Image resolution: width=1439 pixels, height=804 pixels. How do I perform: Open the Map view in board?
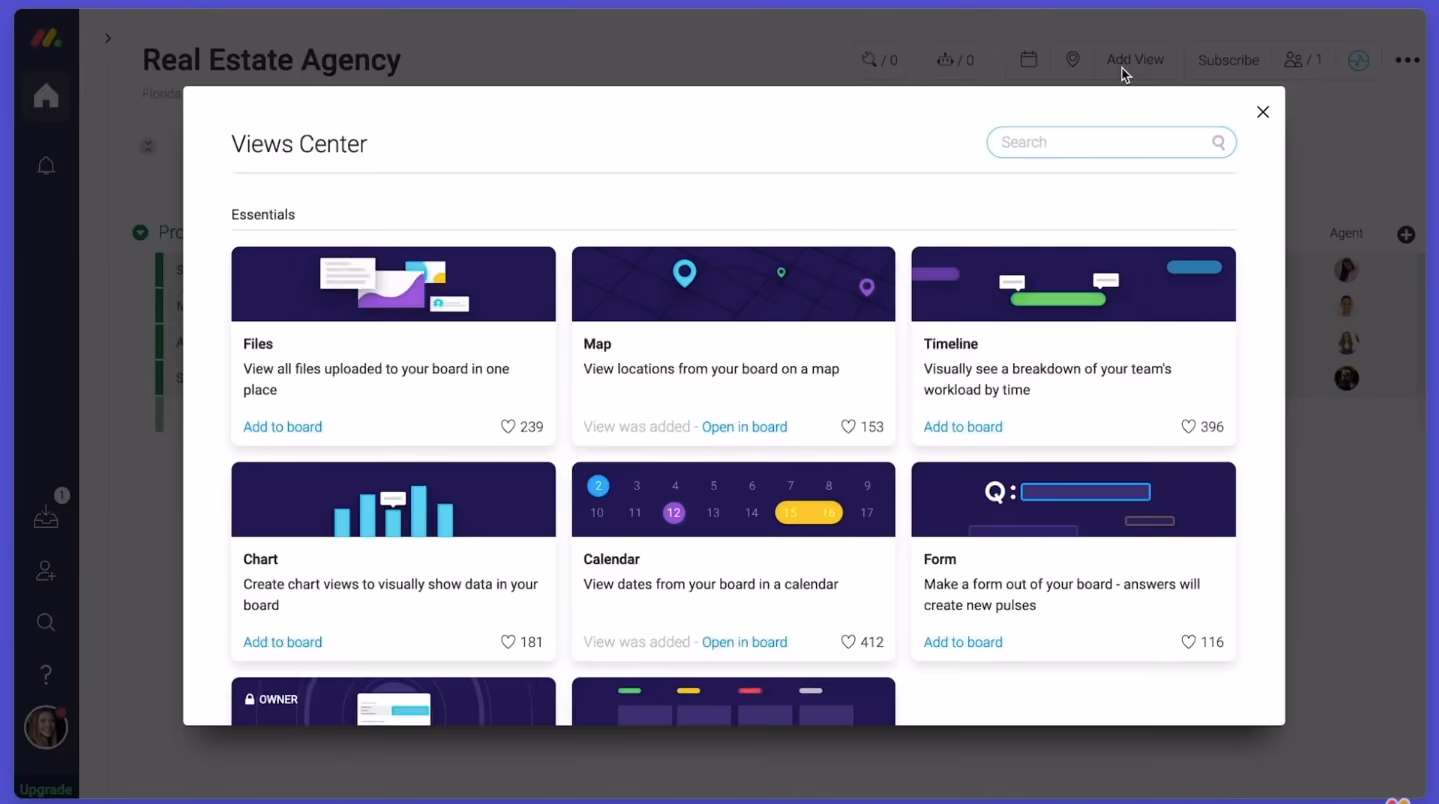[745, 427]
